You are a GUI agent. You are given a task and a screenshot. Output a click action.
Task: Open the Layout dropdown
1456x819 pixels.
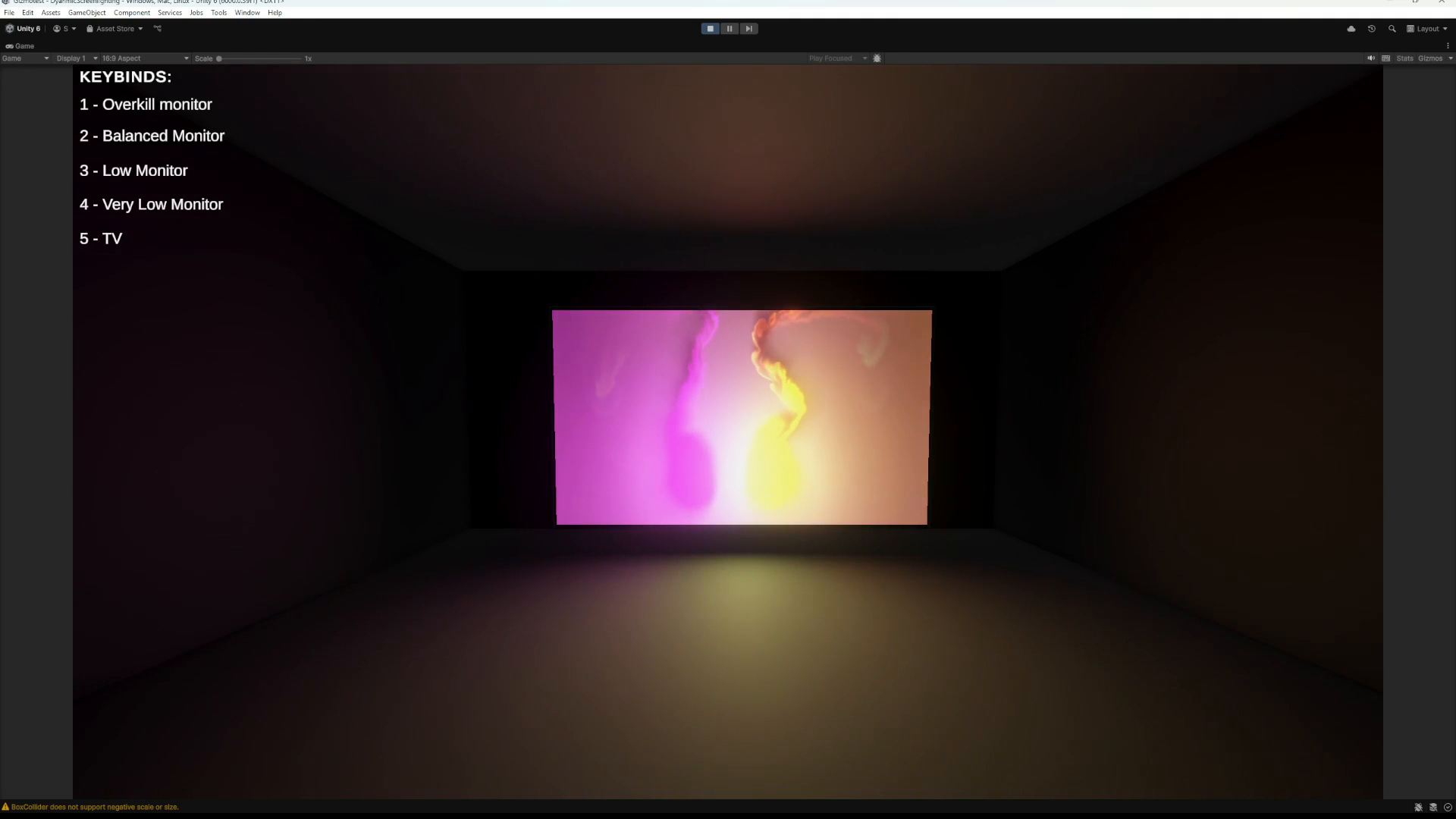(x=1427, y=29)
